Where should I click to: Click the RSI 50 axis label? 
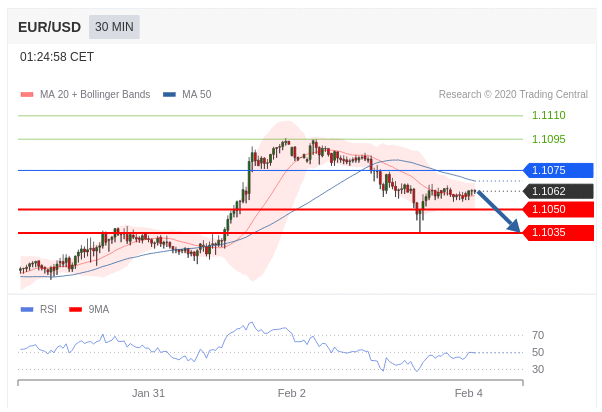538,352
